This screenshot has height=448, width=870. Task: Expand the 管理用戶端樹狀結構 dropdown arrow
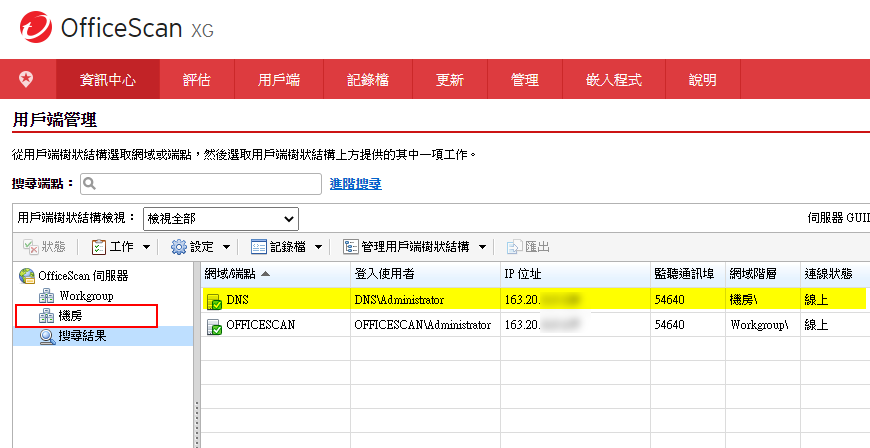point(482,247)
